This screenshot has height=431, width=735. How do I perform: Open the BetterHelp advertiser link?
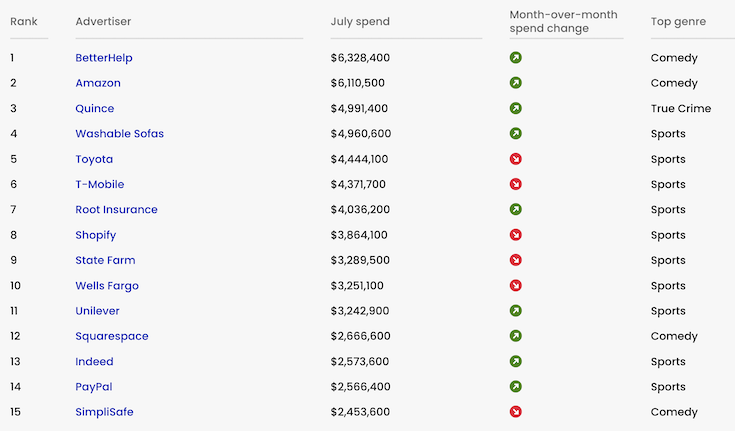[x=104, y=58]
